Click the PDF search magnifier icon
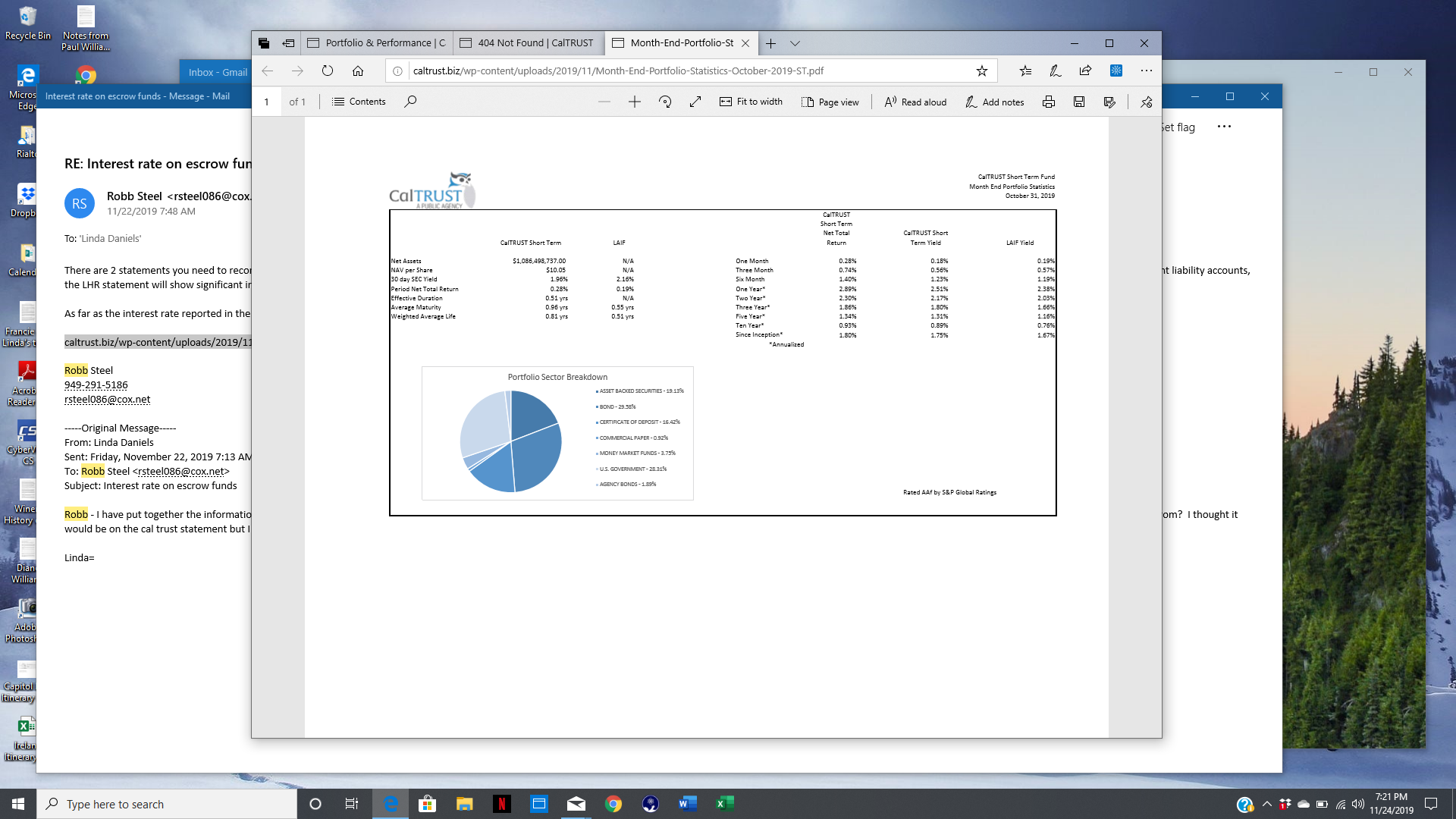The height and width of the screenshot is (819, 1456). pyautogui.click(x=410, y=102)
